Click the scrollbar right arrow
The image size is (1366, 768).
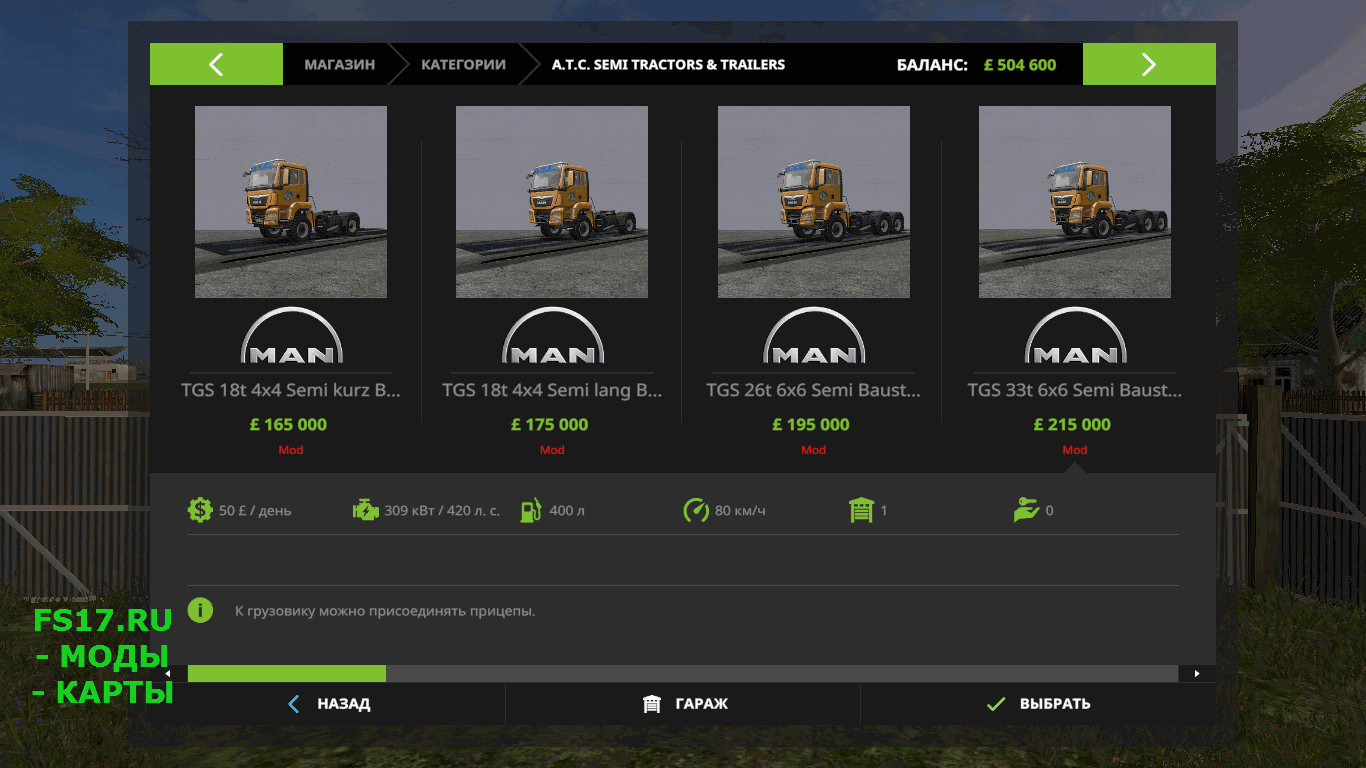point(1197,674)
